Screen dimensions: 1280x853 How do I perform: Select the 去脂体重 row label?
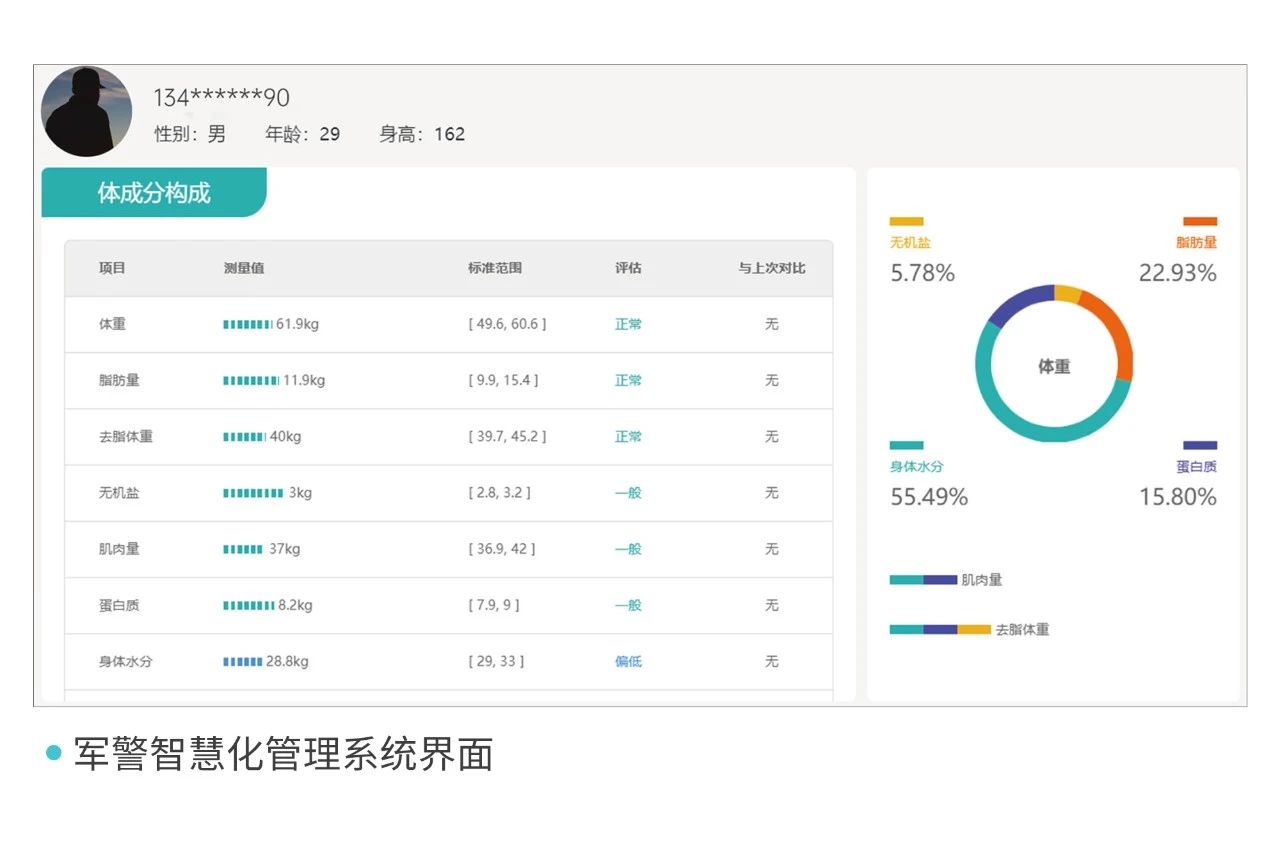(x=126, y=436)
